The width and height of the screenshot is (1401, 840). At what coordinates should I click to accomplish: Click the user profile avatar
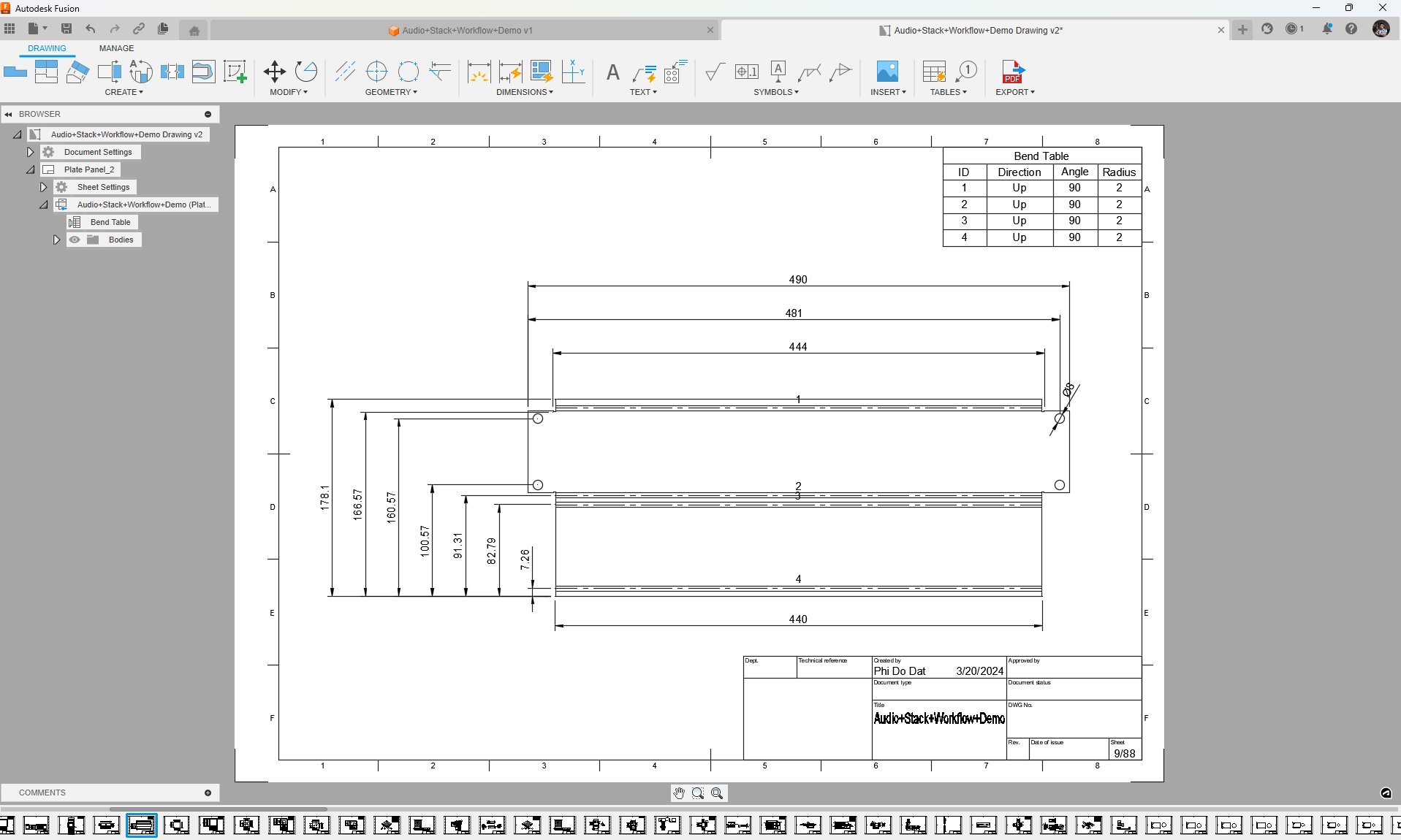[x=1381, y=28]
